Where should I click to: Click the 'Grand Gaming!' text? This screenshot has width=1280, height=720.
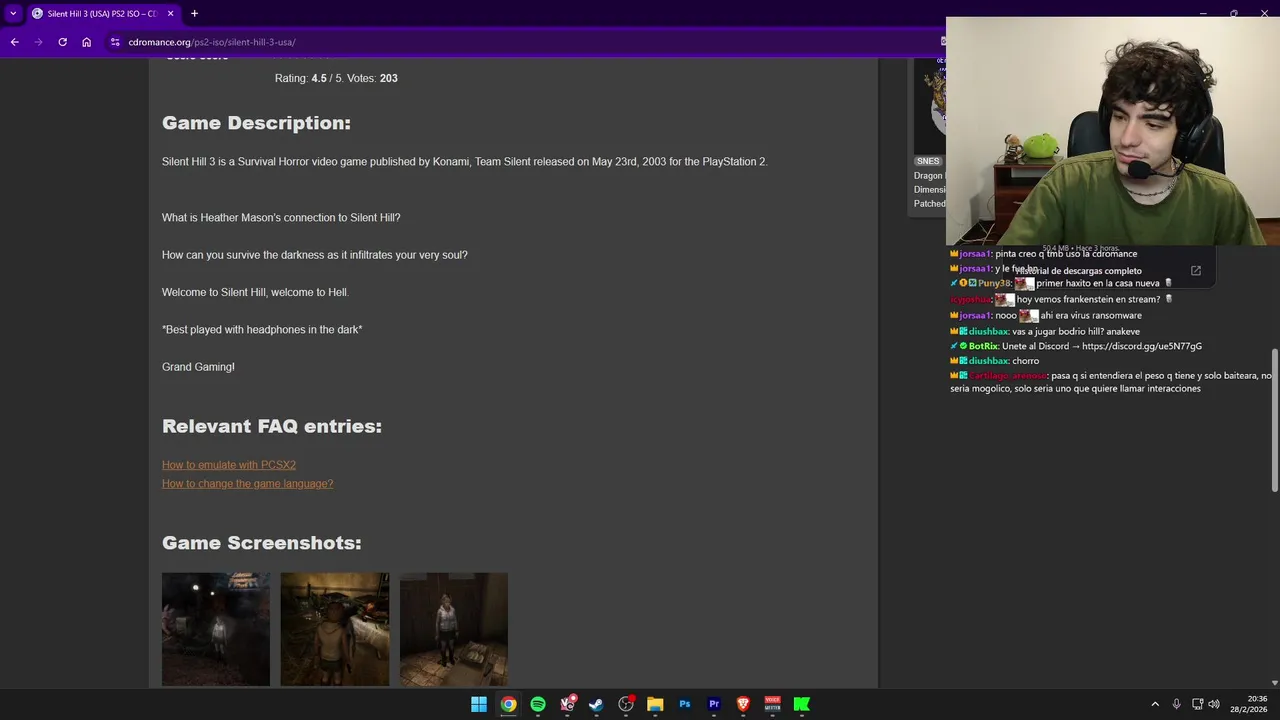tap(198, 367)
